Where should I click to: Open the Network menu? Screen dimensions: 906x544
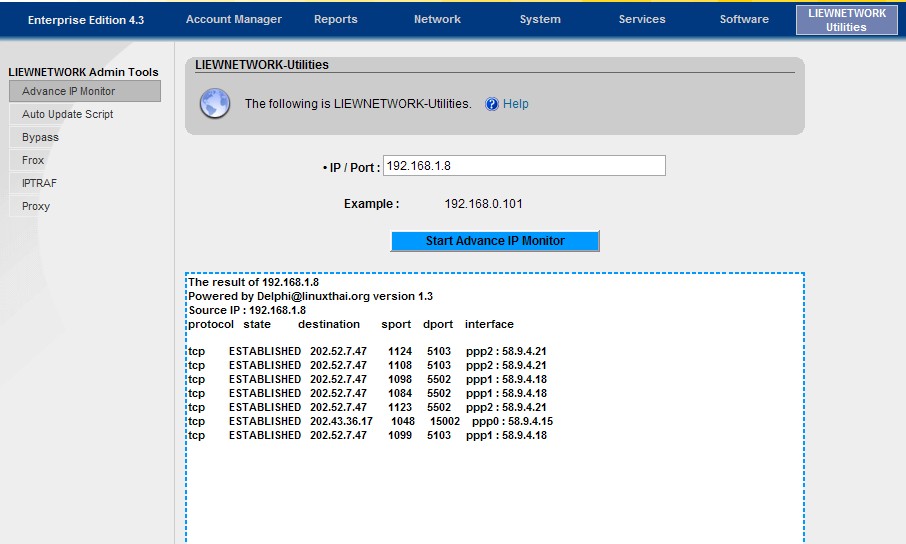click(437, 19)
